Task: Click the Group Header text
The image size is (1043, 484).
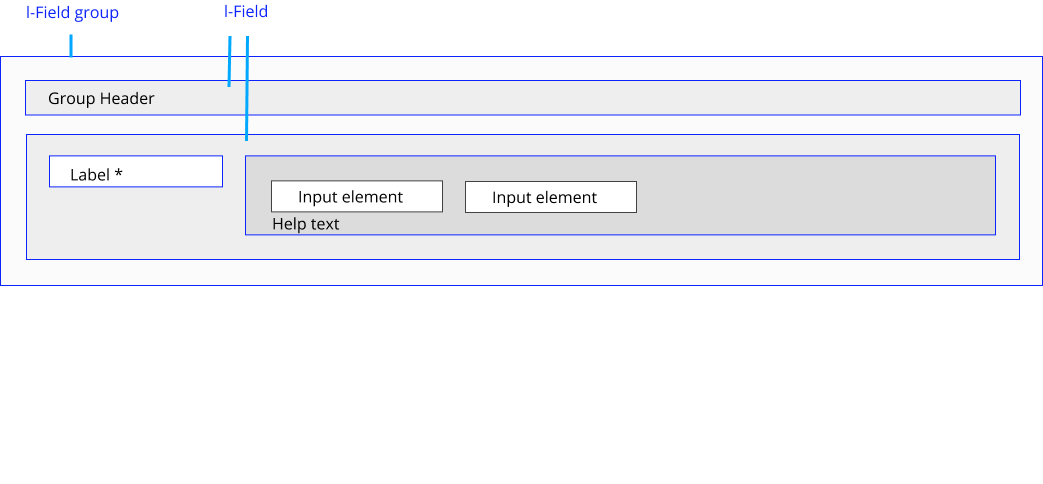Action: [x=101, y=99]
